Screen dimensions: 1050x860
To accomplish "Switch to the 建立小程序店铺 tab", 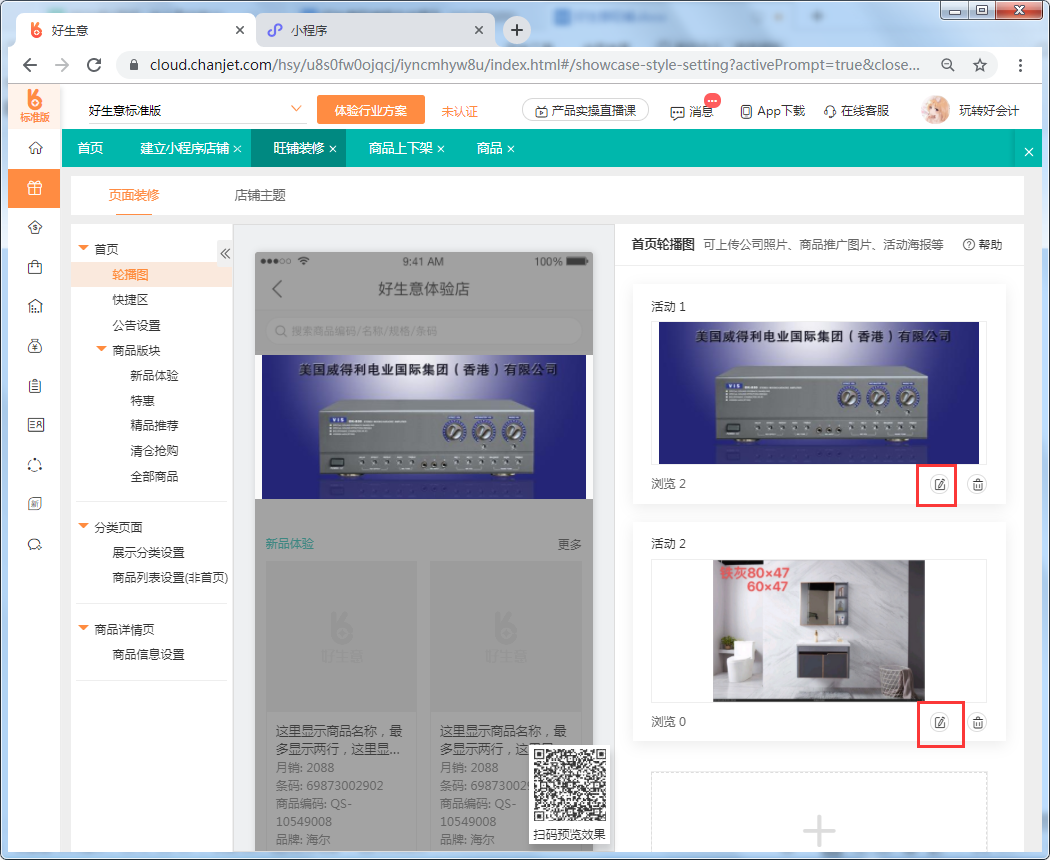I will pos(185,148).
